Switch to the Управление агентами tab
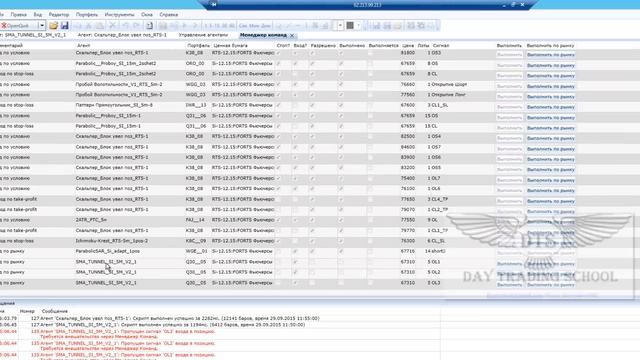Image resolution: width=640 pixels, height=360 pixels. [203, 35]
